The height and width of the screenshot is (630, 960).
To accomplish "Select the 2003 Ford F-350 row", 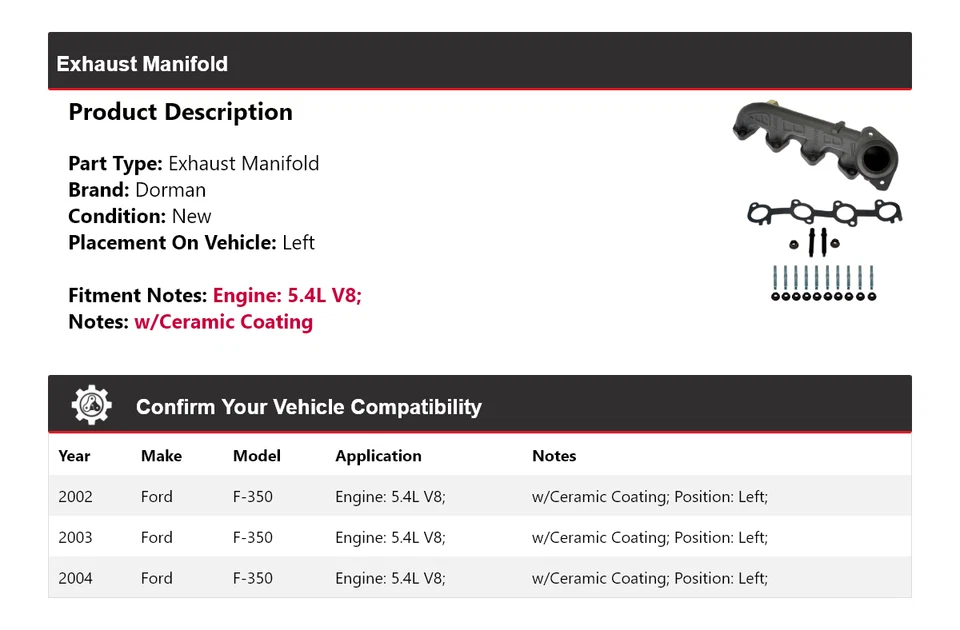I will tap(480, 538).
